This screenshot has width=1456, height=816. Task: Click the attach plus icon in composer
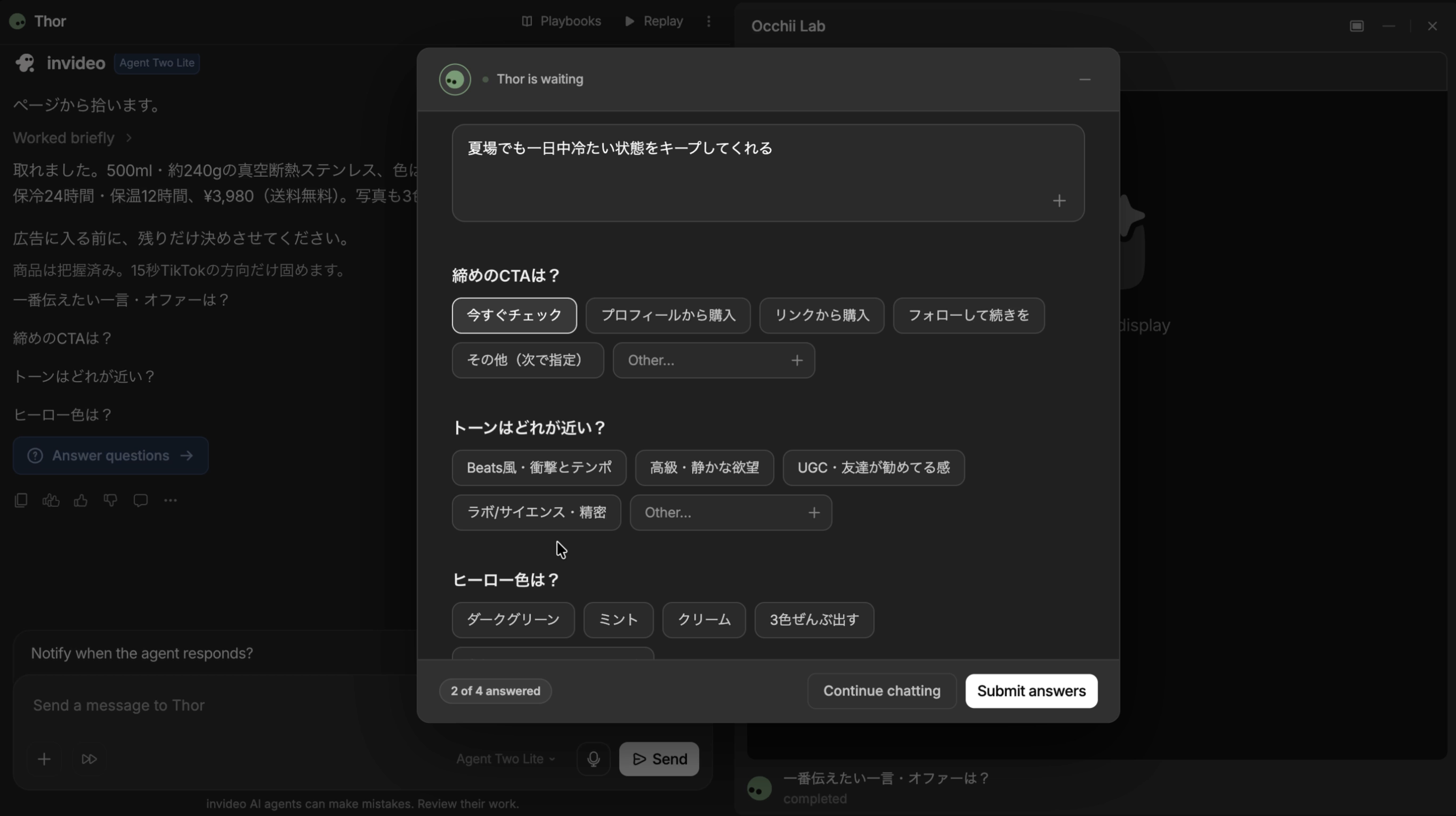(44, 760)
